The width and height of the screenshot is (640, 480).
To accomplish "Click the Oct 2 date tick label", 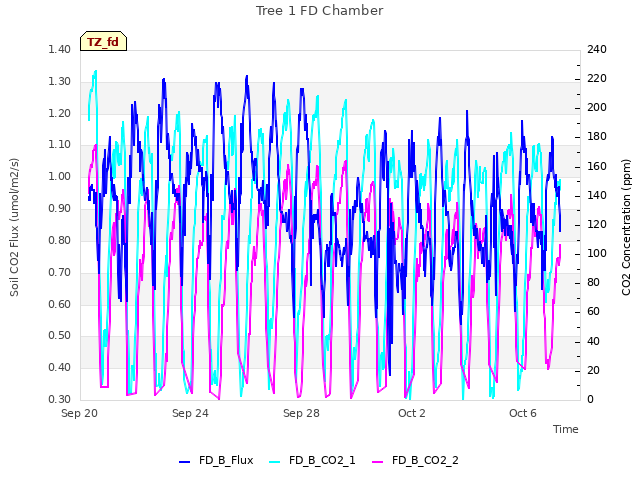I will [x=412, y=413].
